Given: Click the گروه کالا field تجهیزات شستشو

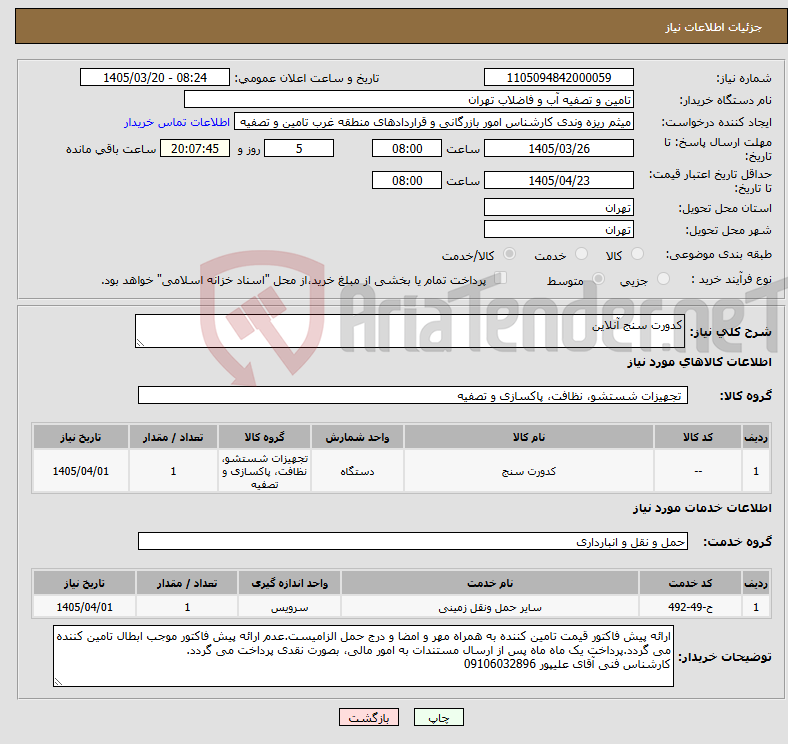Looking at the screenshot, I should tap(413, 395).
